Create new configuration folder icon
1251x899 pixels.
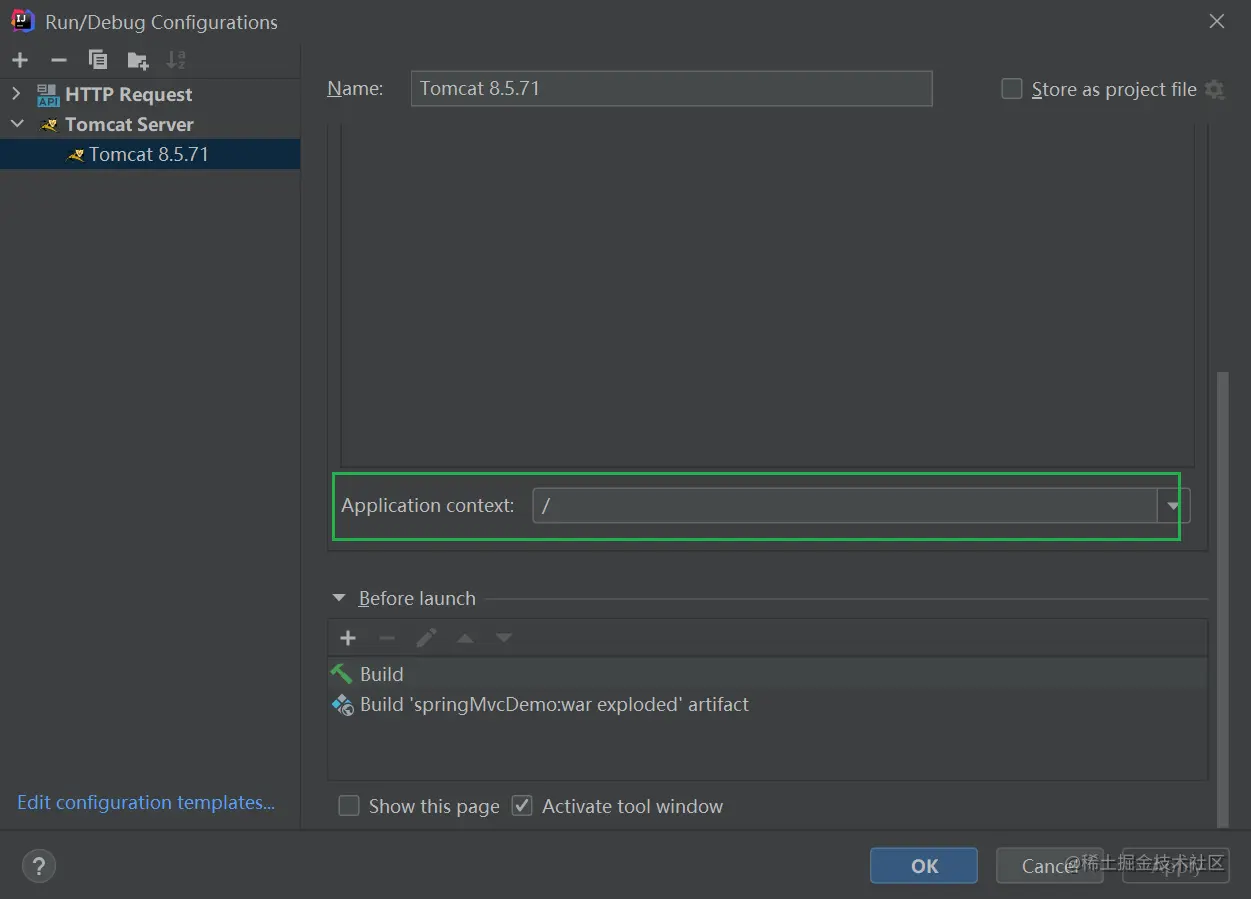138,60
